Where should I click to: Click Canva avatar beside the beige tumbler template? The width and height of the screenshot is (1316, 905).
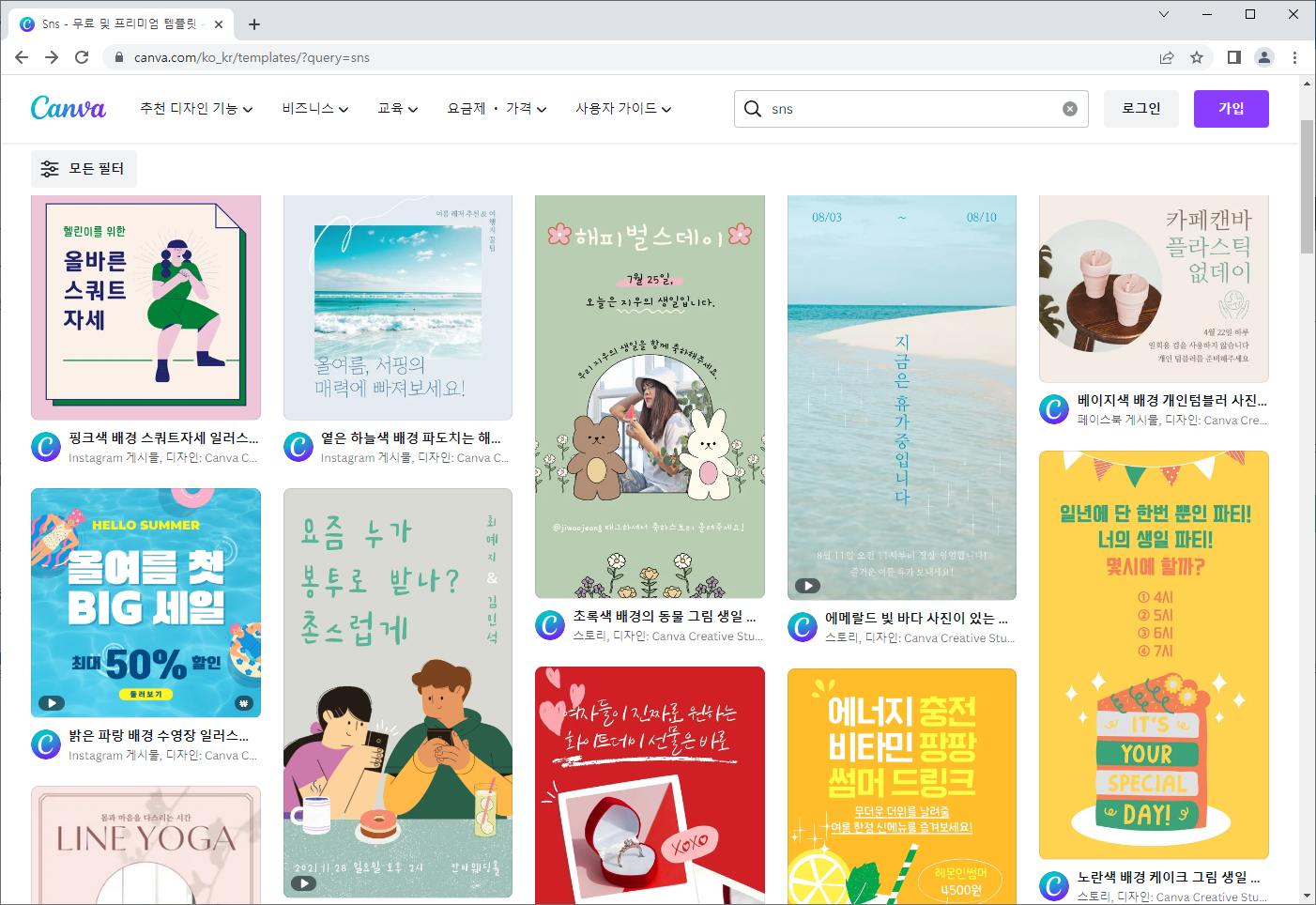pyautogui.click(x=1054, y=409)
